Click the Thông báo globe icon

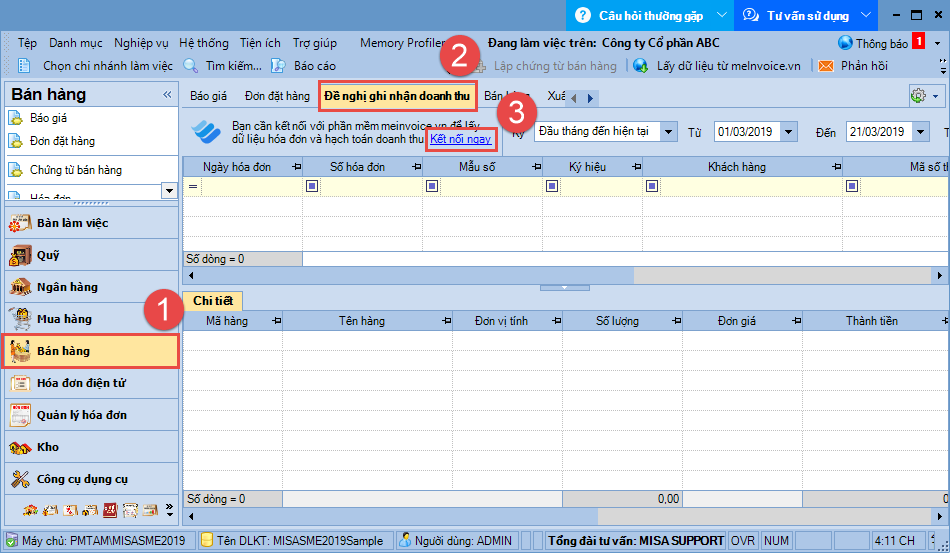[x=845, y=43]
